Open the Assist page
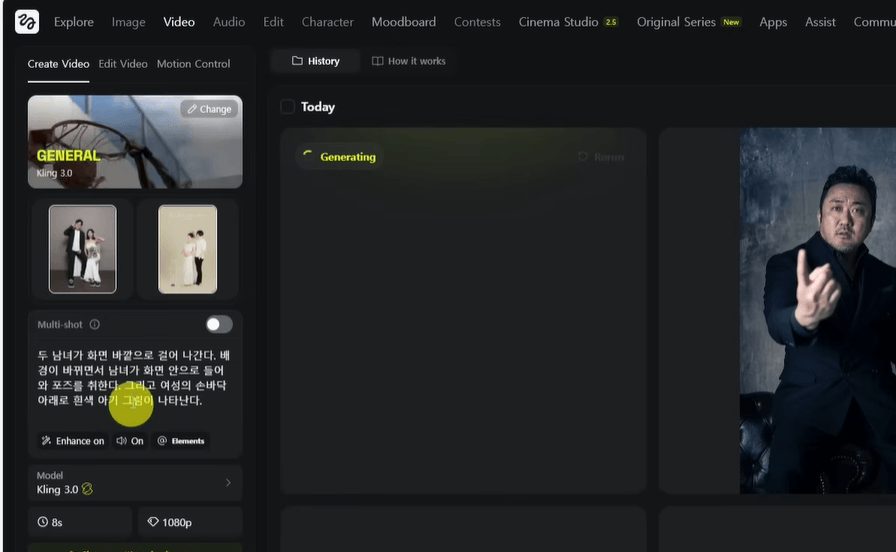896x552 pixels. (x=820, y=22)
